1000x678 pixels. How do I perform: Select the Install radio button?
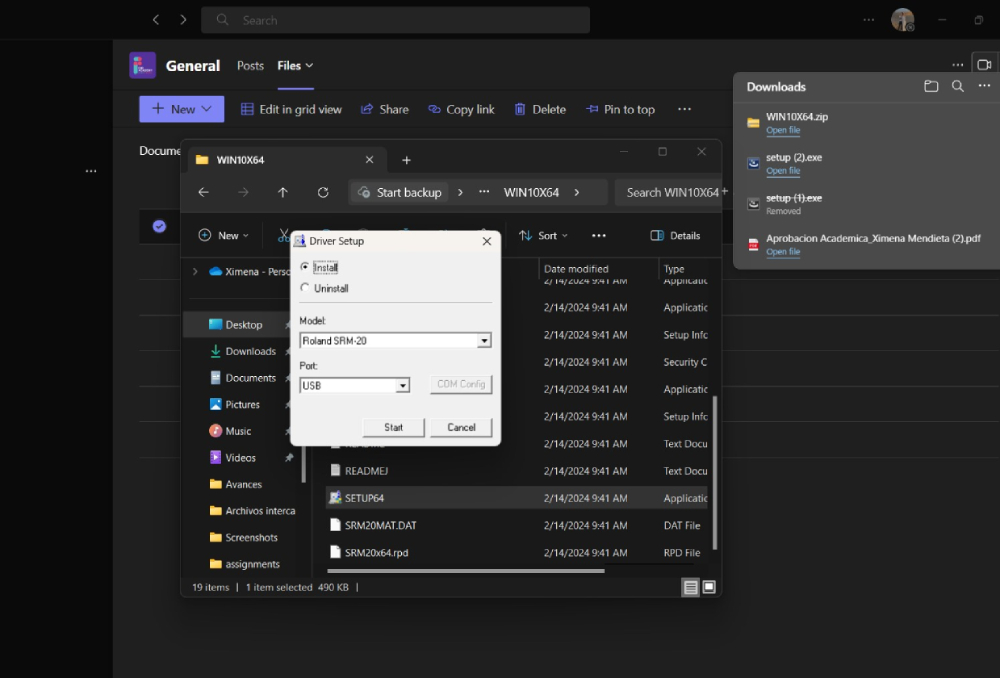305,267
